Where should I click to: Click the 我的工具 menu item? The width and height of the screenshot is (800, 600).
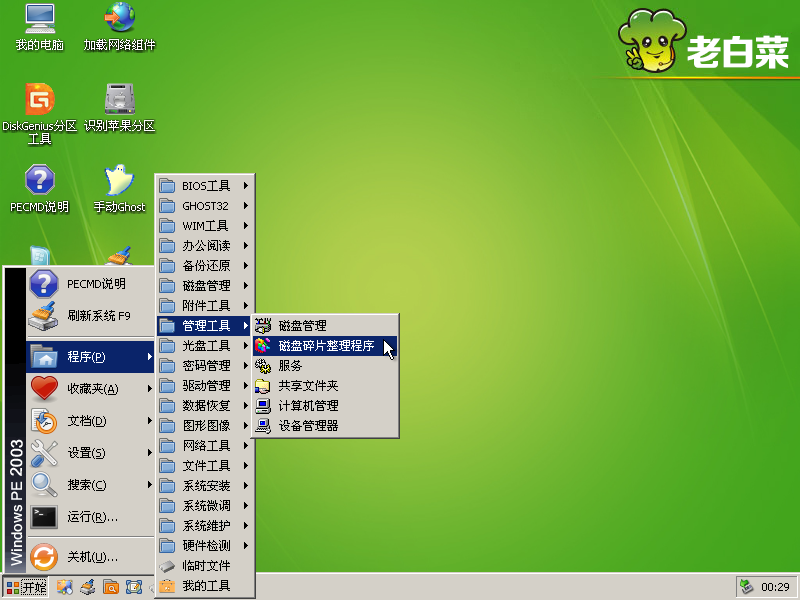[205, 585]
